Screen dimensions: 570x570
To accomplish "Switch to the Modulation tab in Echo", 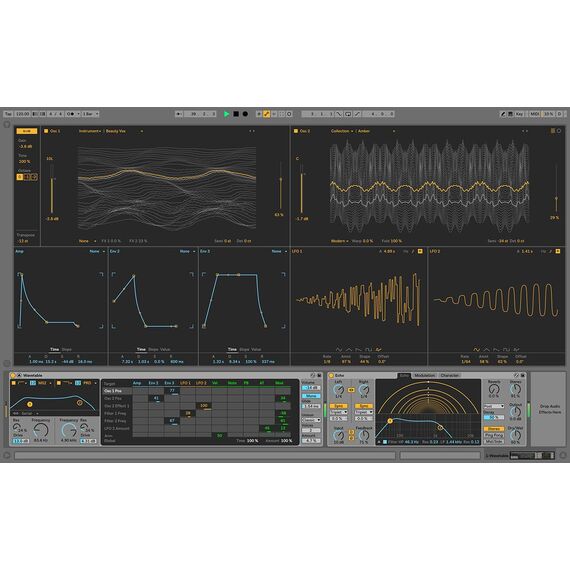I will [424, 375].
